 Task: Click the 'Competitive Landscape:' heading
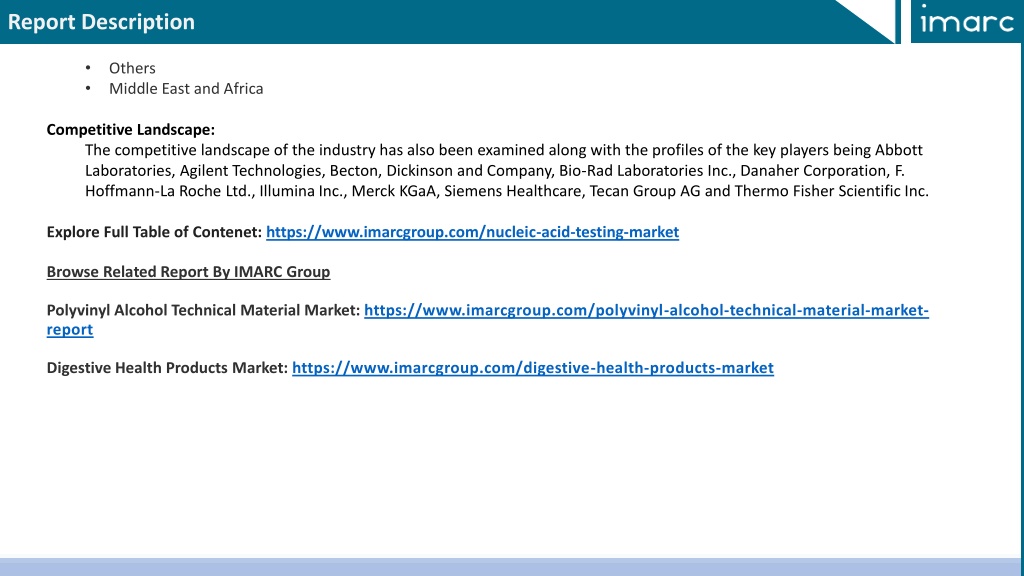[x=131, y=129]
